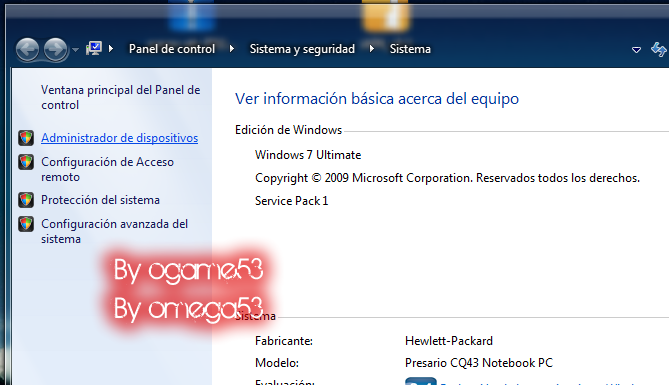The height and width of the screenshot is (385, 669).
Task: Click the Windows 7 Ultimate text
Action: point(308,155)
